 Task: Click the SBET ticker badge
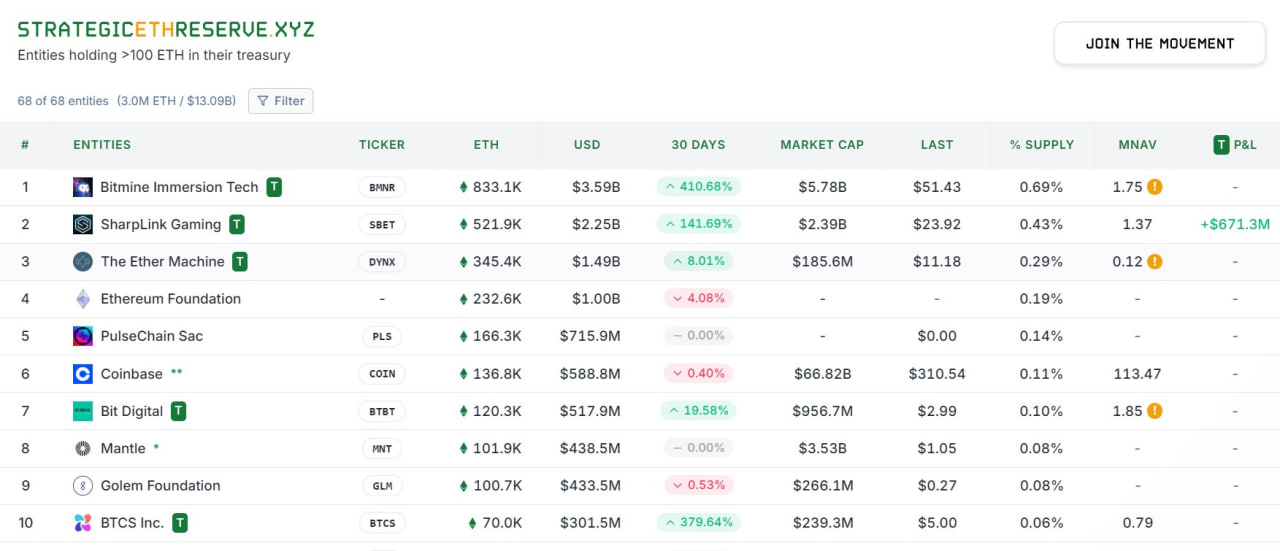[382, 225]
